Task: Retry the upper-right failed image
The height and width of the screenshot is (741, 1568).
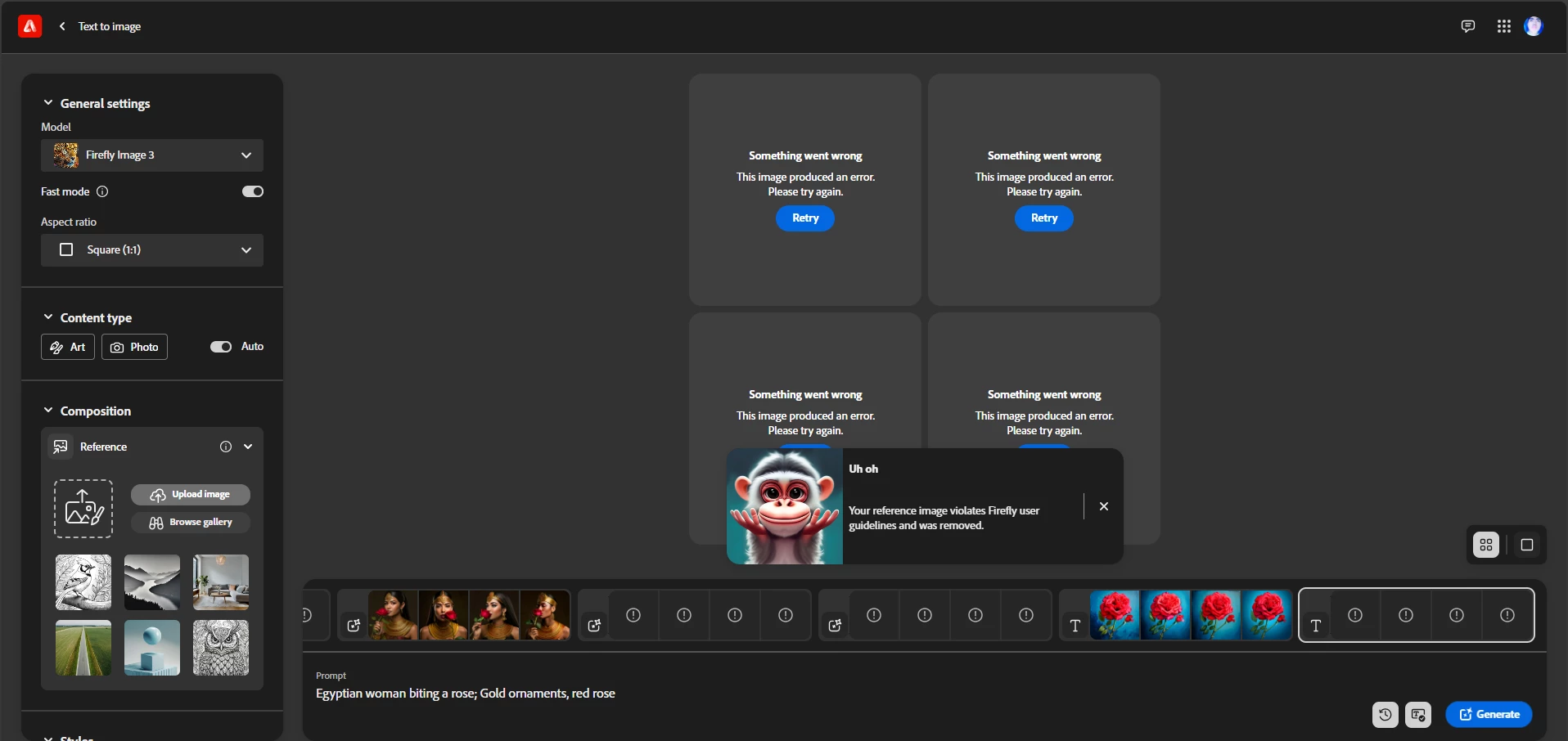Action: coord(1044,218)
